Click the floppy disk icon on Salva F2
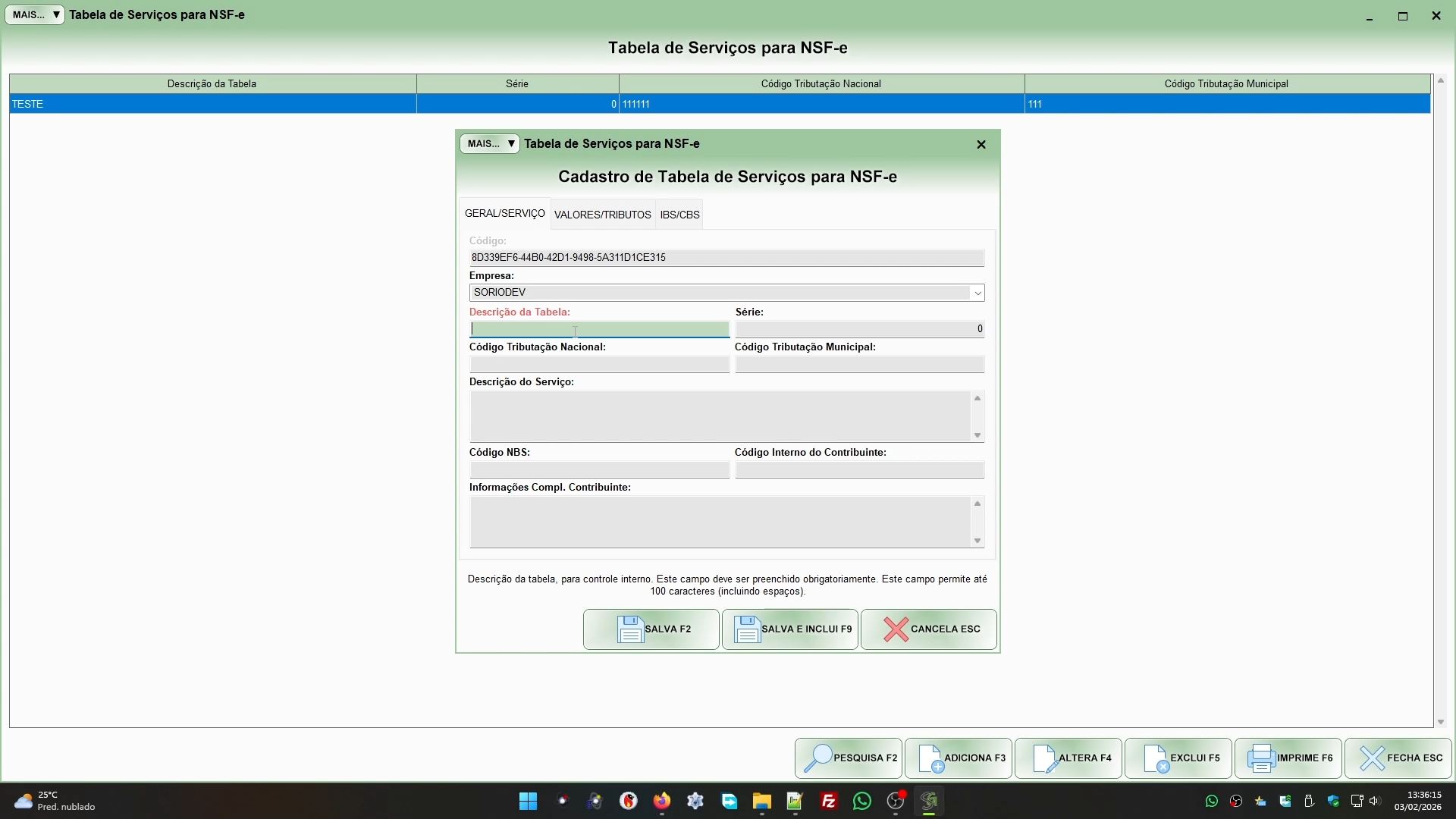1456x819 pixels. [630, 629]
